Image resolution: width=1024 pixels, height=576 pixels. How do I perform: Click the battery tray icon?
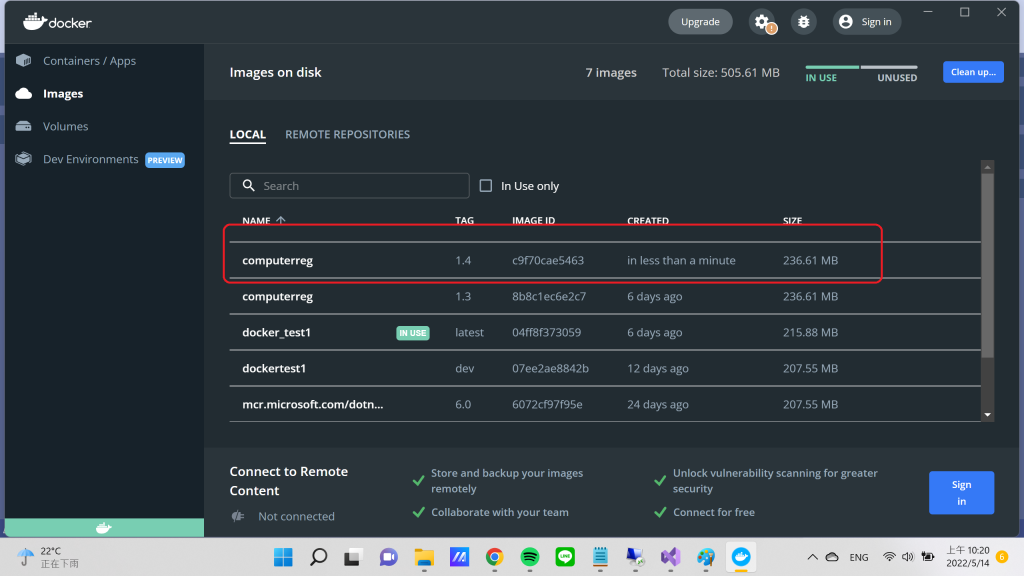click(x=928, y=557)
